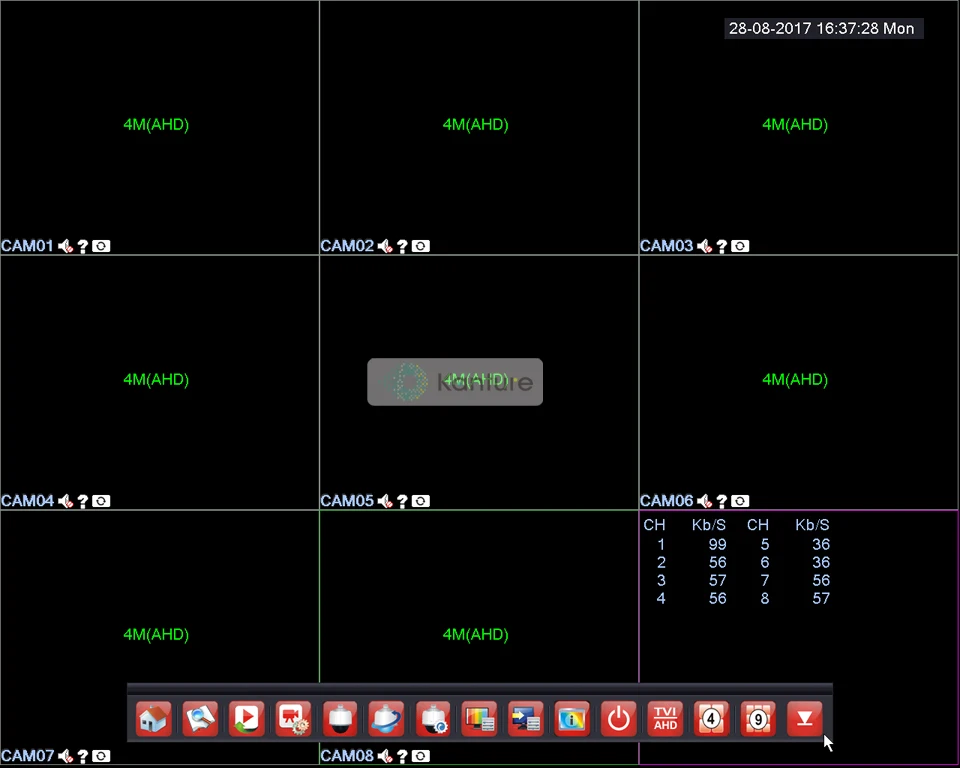Image resolution: width=960 pixels, height=768 pixels.
Task: Toggle CAM06 audio mute icon
Action: point(705,501)
